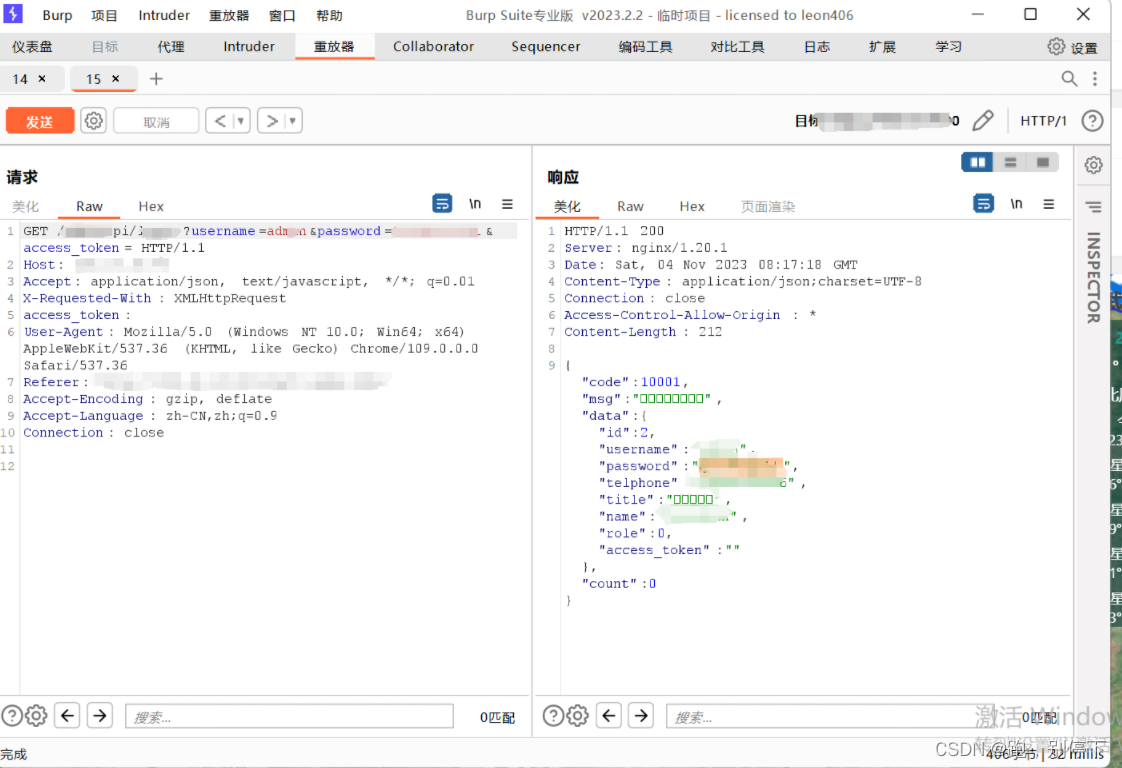
Task: Open response search help icon
Action: [553, 715]
